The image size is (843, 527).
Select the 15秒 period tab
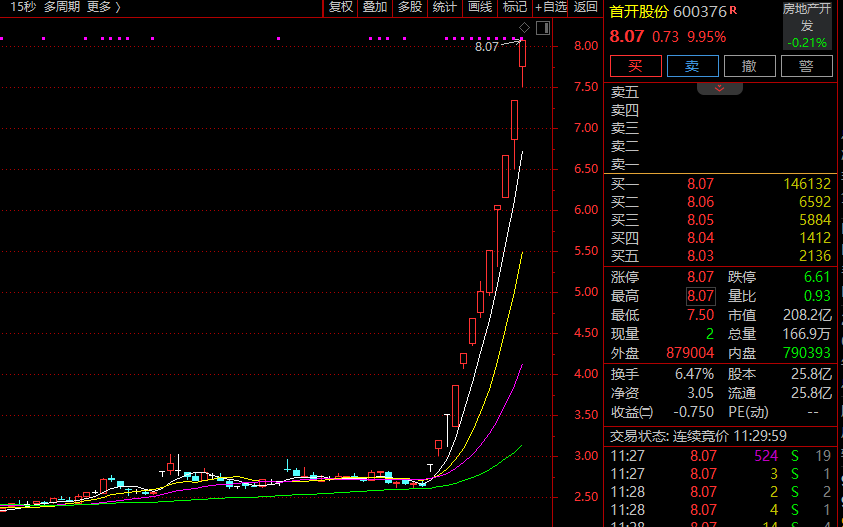point(24,8)
